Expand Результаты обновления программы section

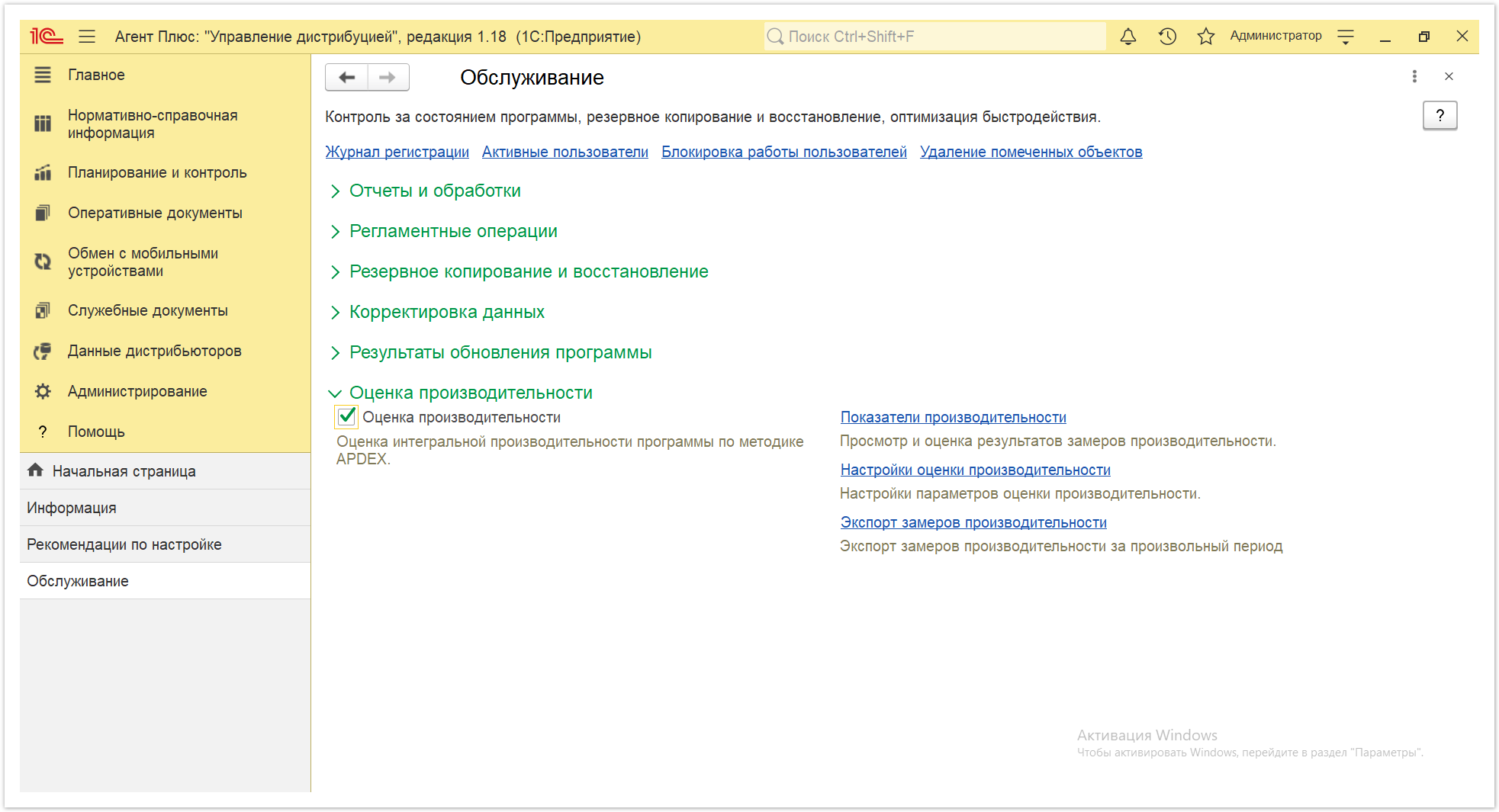500,352
